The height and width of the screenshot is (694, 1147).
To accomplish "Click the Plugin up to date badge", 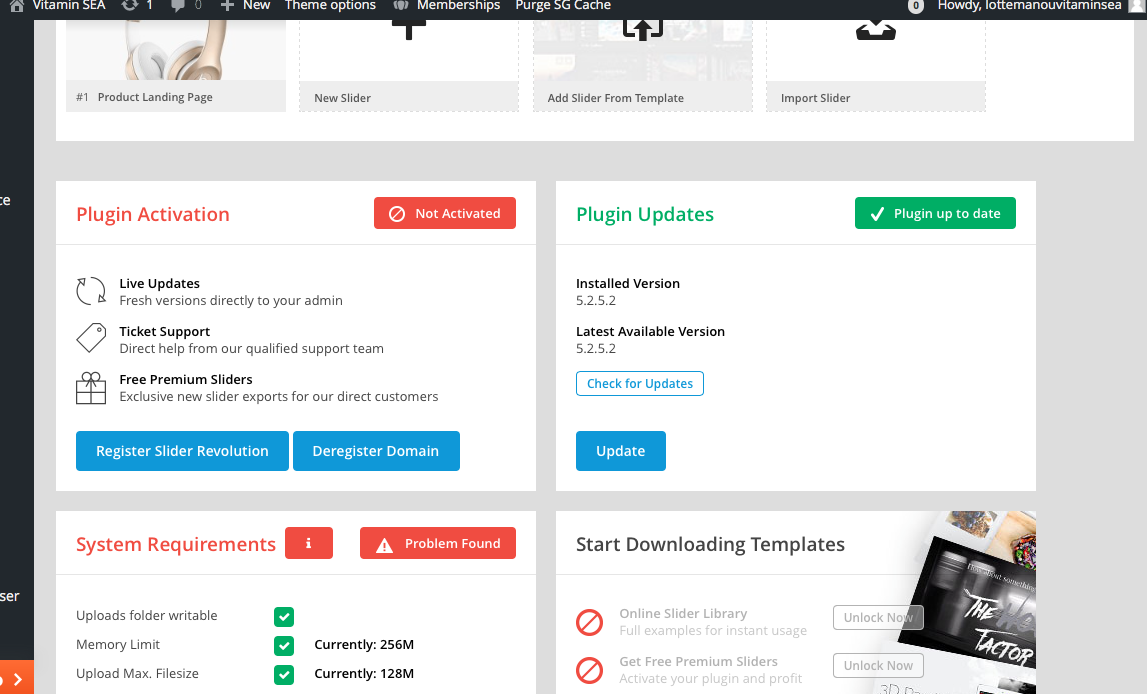I will click(x=935, y=214).
